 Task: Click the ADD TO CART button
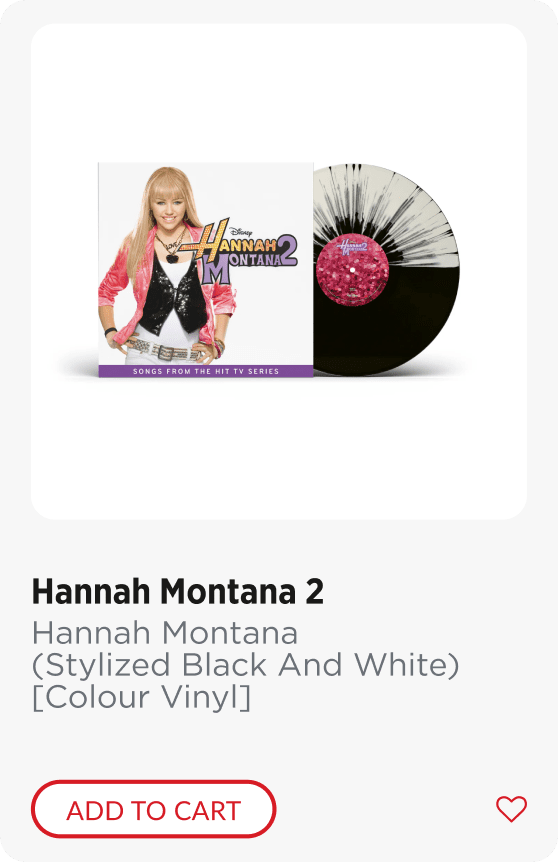tap(153, 809)
